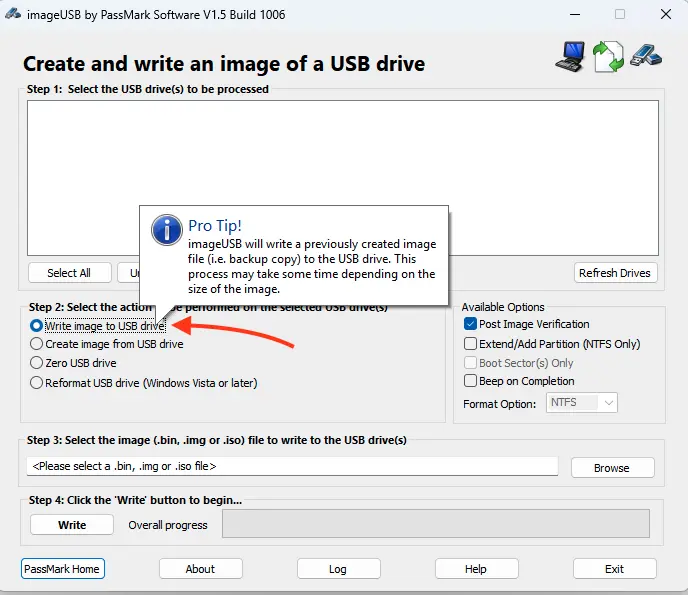Click the computer monitor icon in the header
688x595 pixels.
point(570,56)
